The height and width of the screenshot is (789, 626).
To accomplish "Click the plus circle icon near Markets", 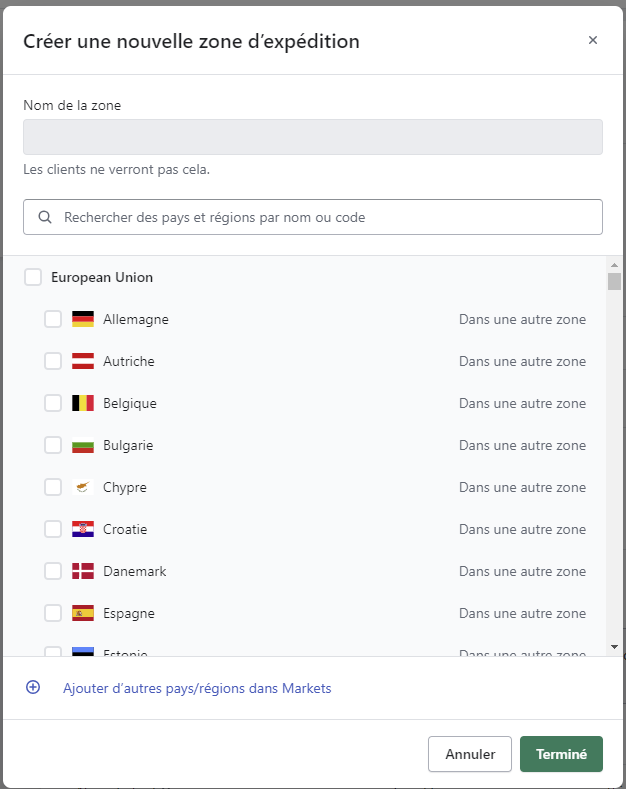I will 33,688.
